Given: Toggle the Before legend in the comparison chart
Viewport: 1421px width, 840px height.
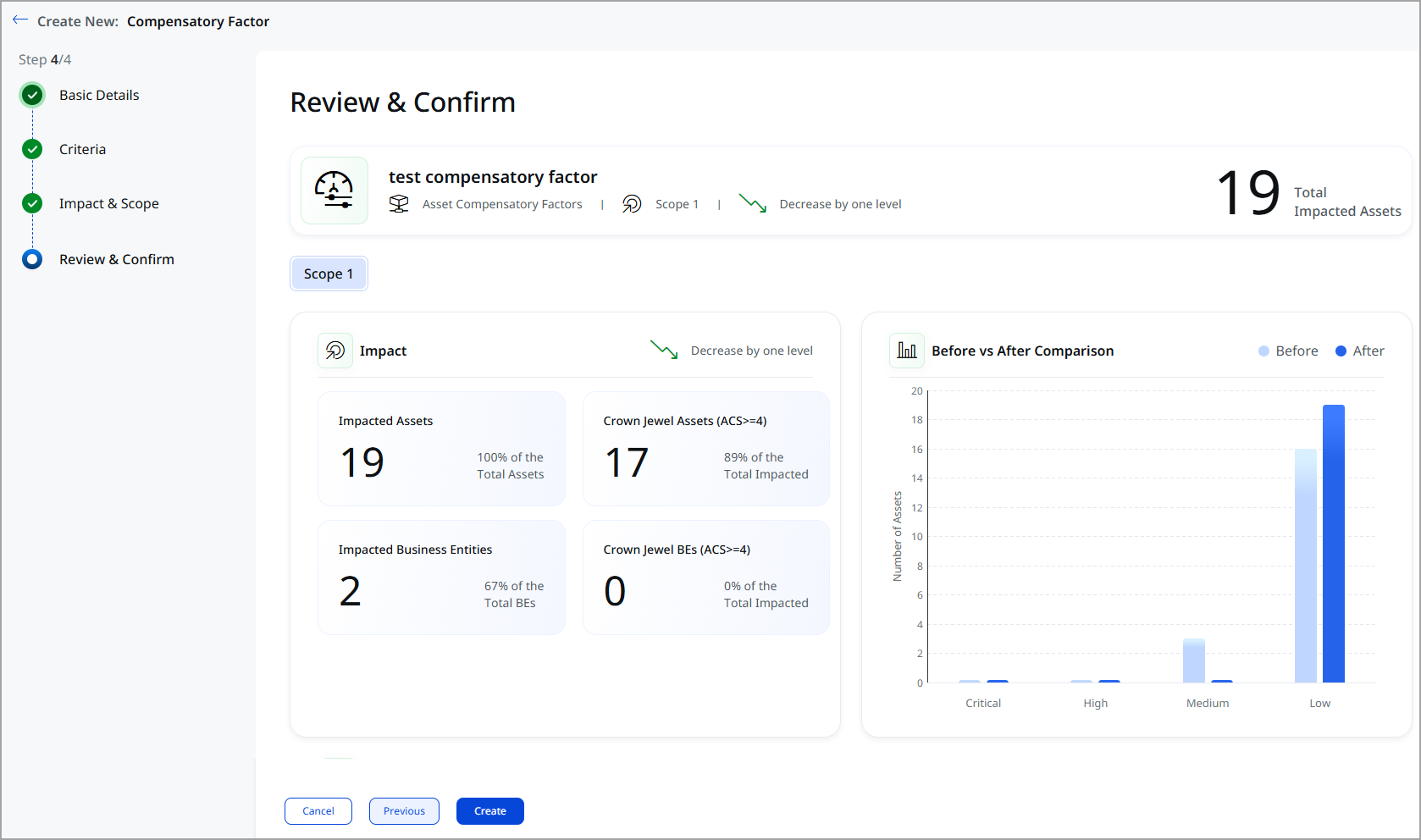Looking at the screenshot, I should (x=1287, y=350).
